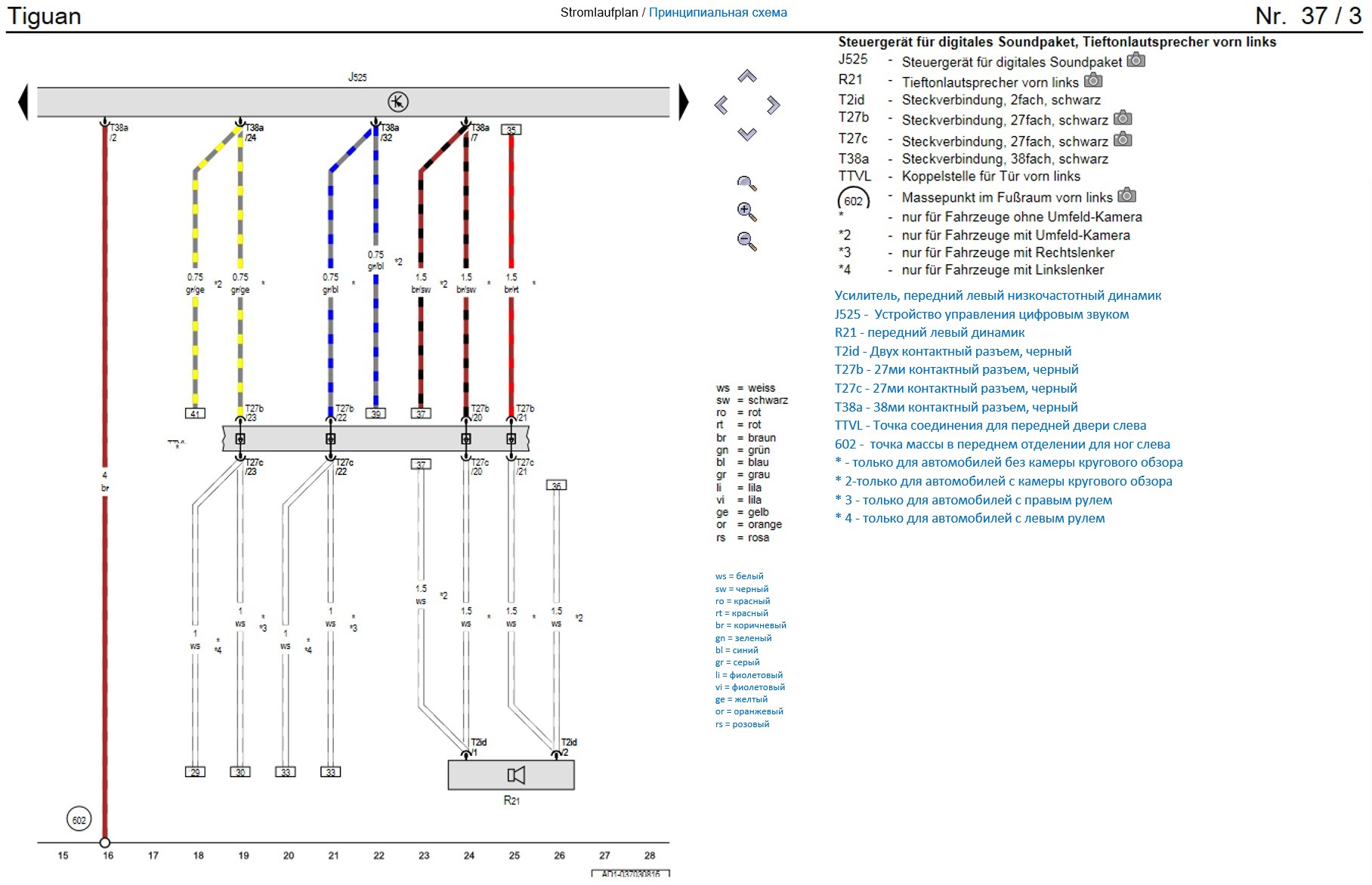1372x885 pixels.
Task: Open camera photo for T27b connector
Action: pos(1123,118)
